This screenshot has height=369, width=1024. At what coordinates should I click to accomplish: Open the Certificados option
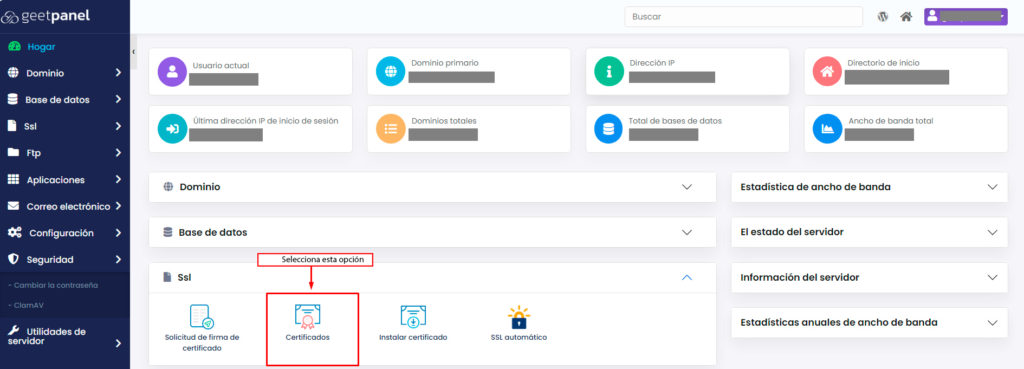[x=308, y=323]
